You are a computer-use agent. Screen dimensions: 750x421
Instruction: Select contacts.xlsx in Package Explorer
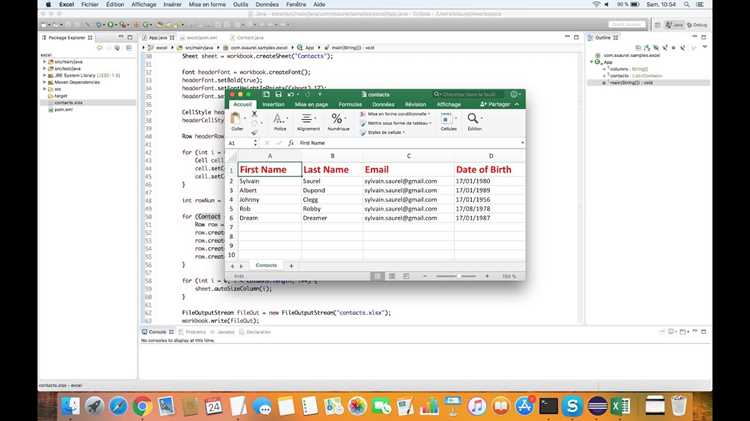coord(68,103)
